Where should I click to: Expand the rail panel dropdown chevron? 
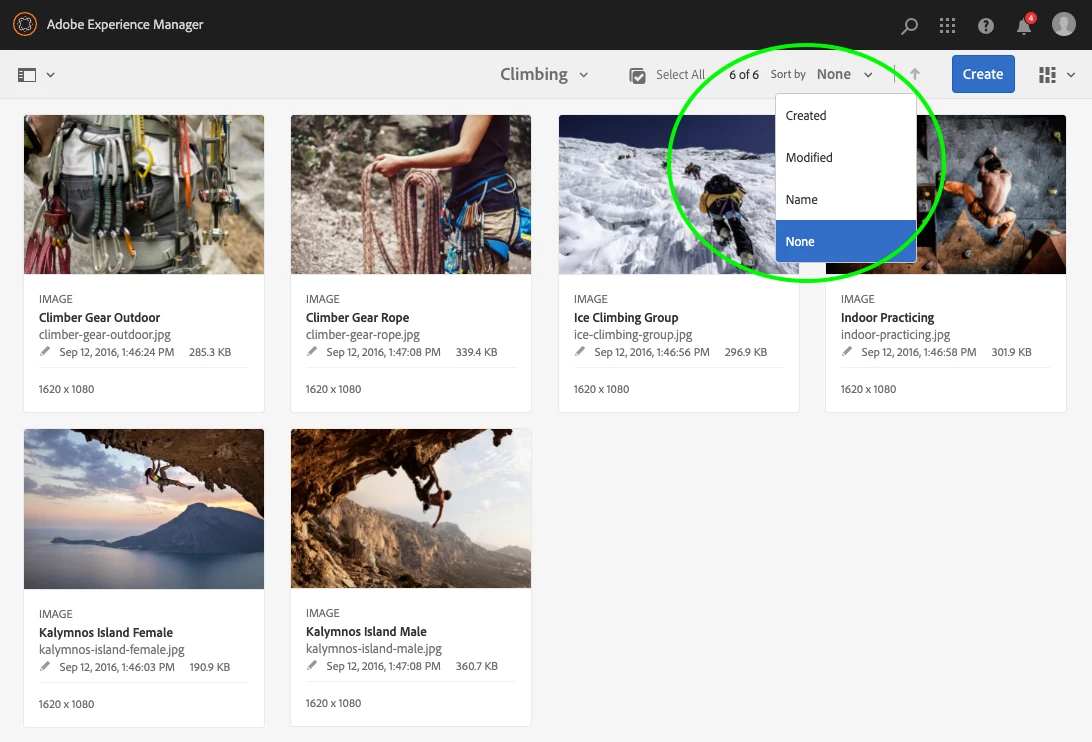point(50,75)
